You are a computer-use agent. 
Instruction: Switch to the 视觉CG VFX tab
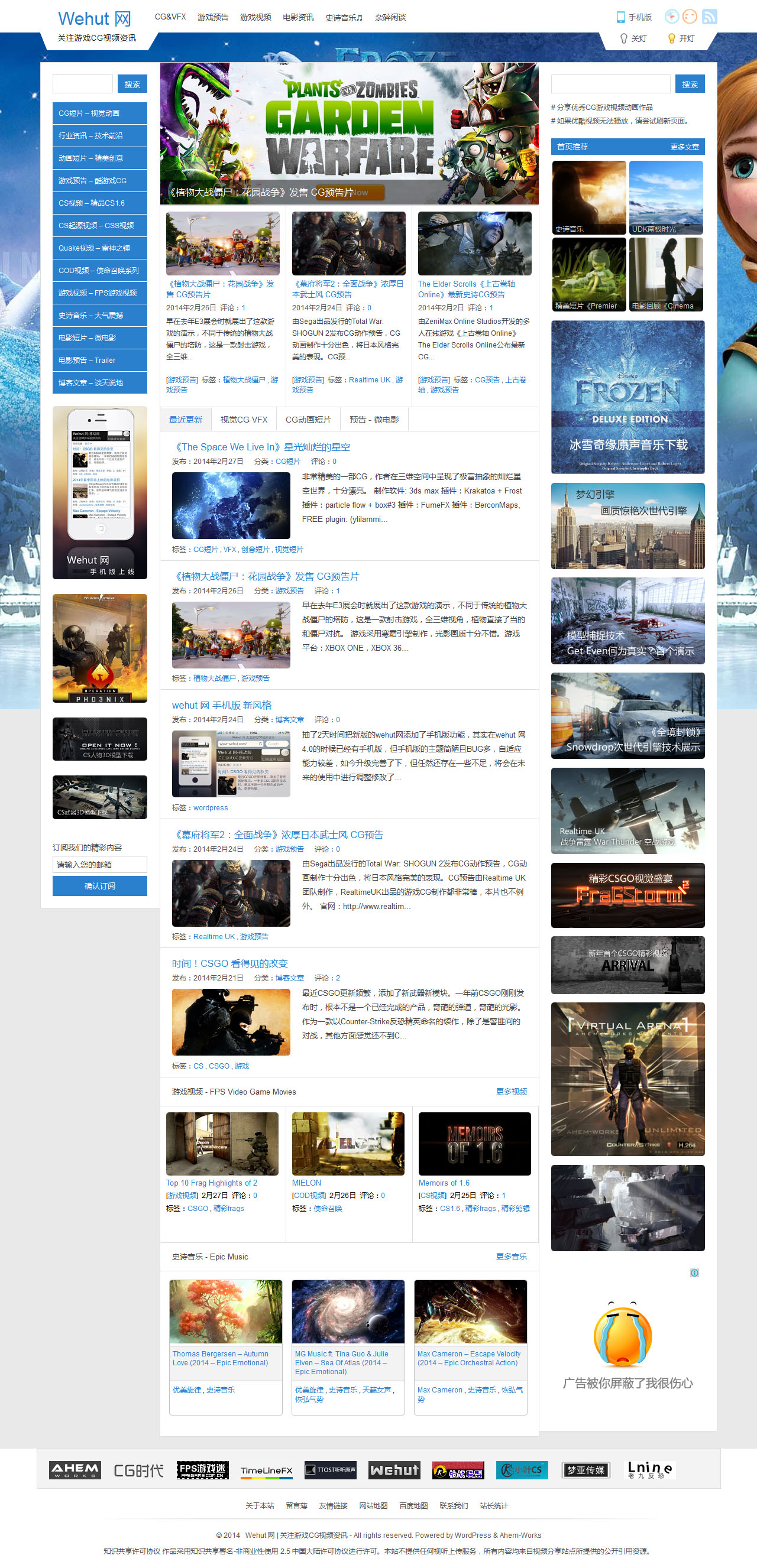(244, 420)
